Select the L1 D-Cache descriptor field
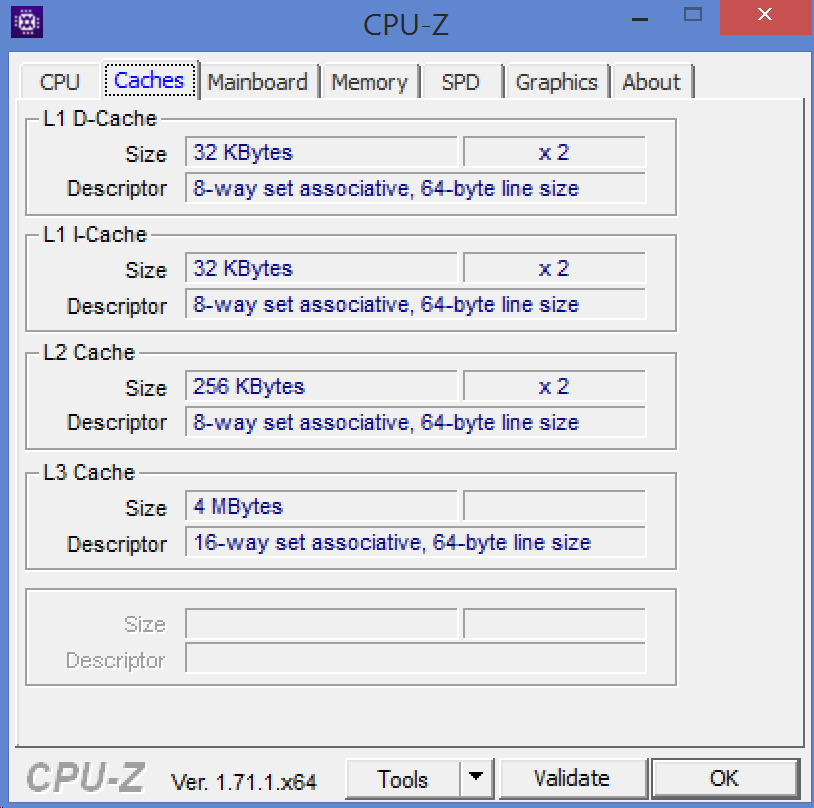The image size is (814, 808). 415,189
